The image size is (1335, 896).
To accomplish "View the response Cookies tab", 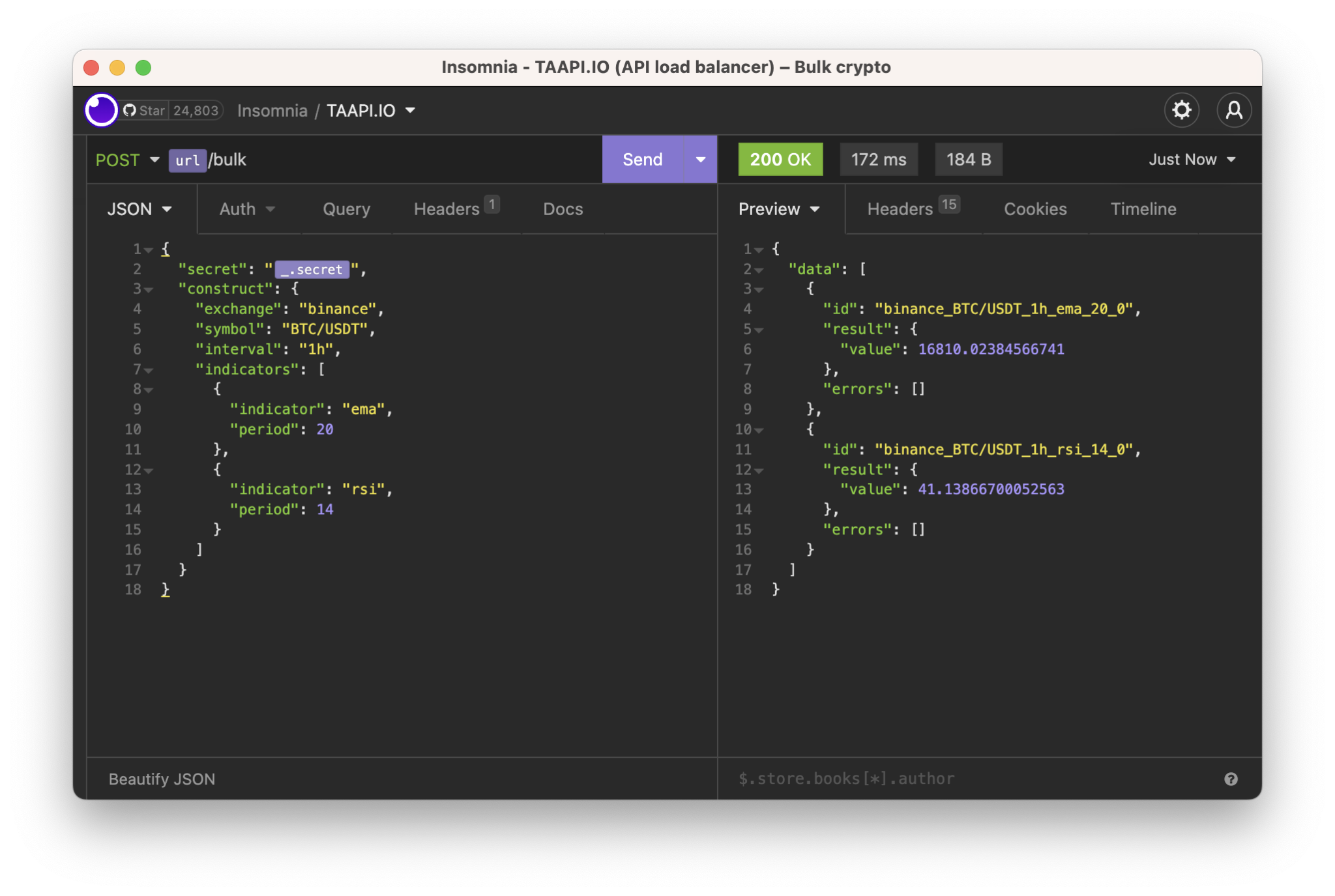I will coord(1035,209).
